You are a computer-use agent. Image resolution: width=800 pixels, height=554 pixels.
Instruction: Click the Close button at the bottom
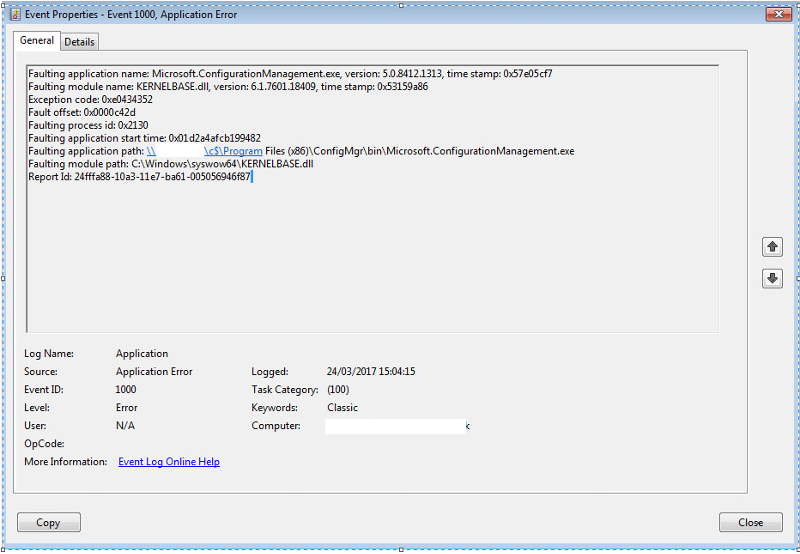(x=751, y=522)
